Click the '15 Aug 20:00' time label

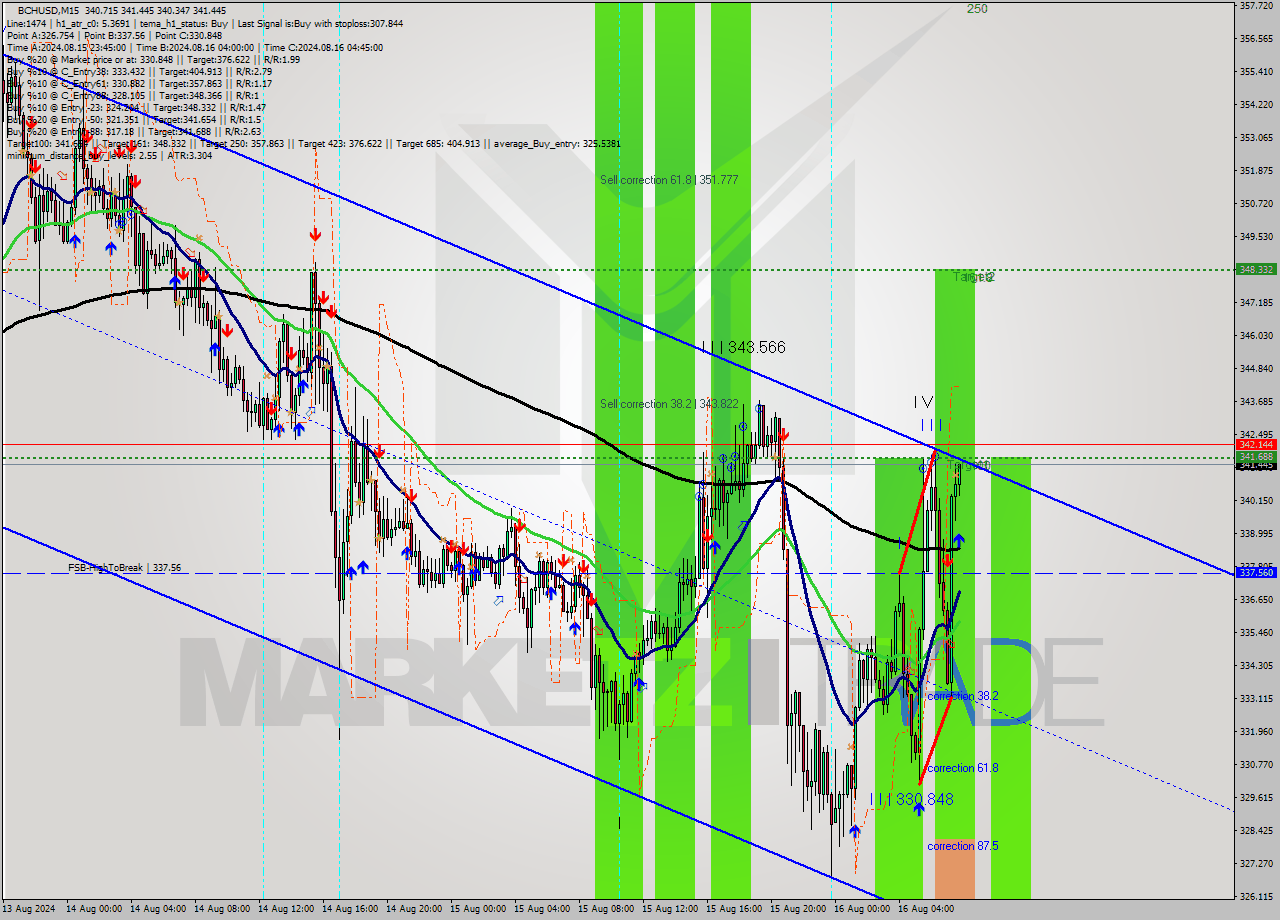coord(798,909)
